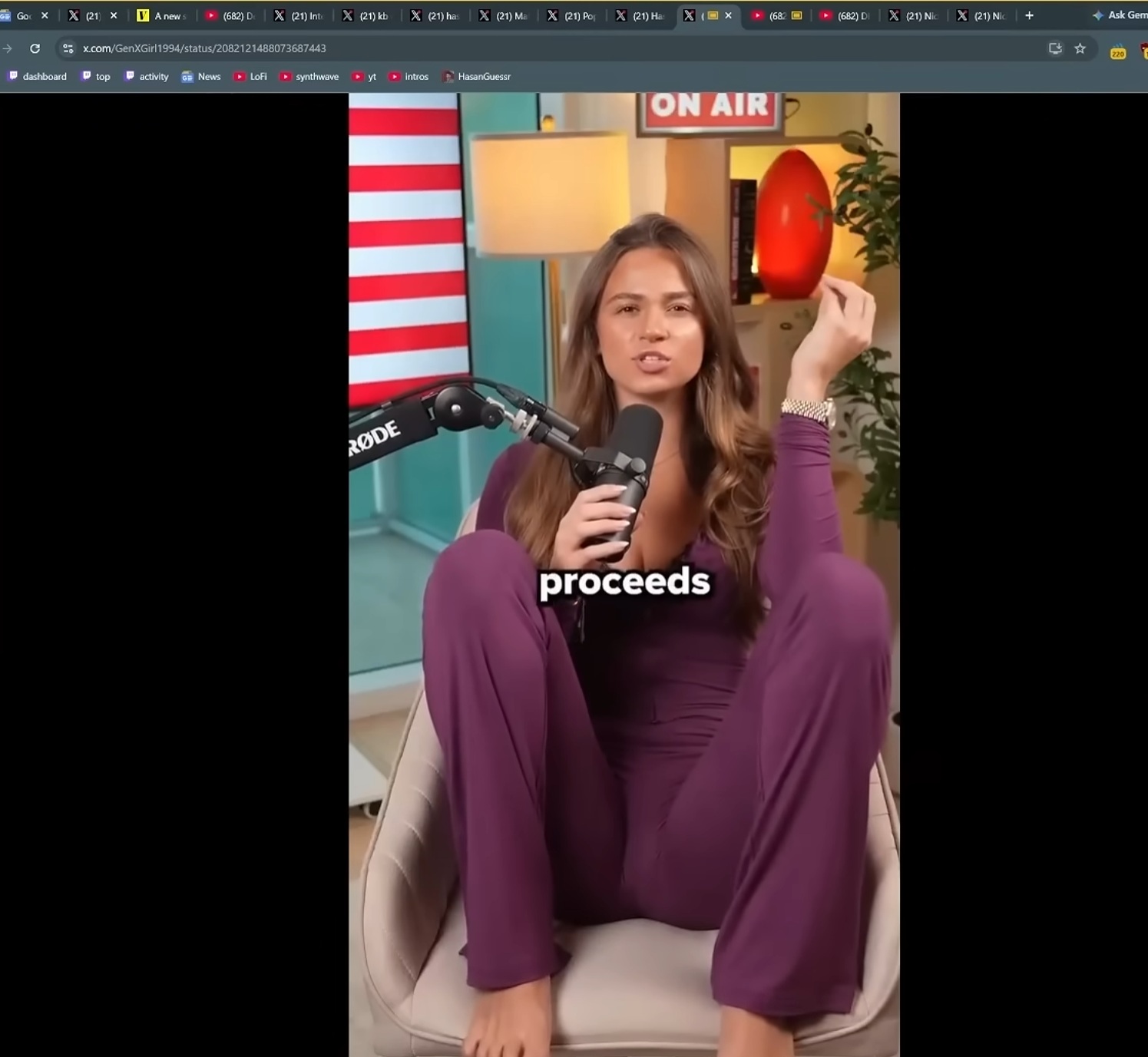Open the synthwave bookmark
This screenshot has width=1148, height=1057.
(x=309, y=77)
